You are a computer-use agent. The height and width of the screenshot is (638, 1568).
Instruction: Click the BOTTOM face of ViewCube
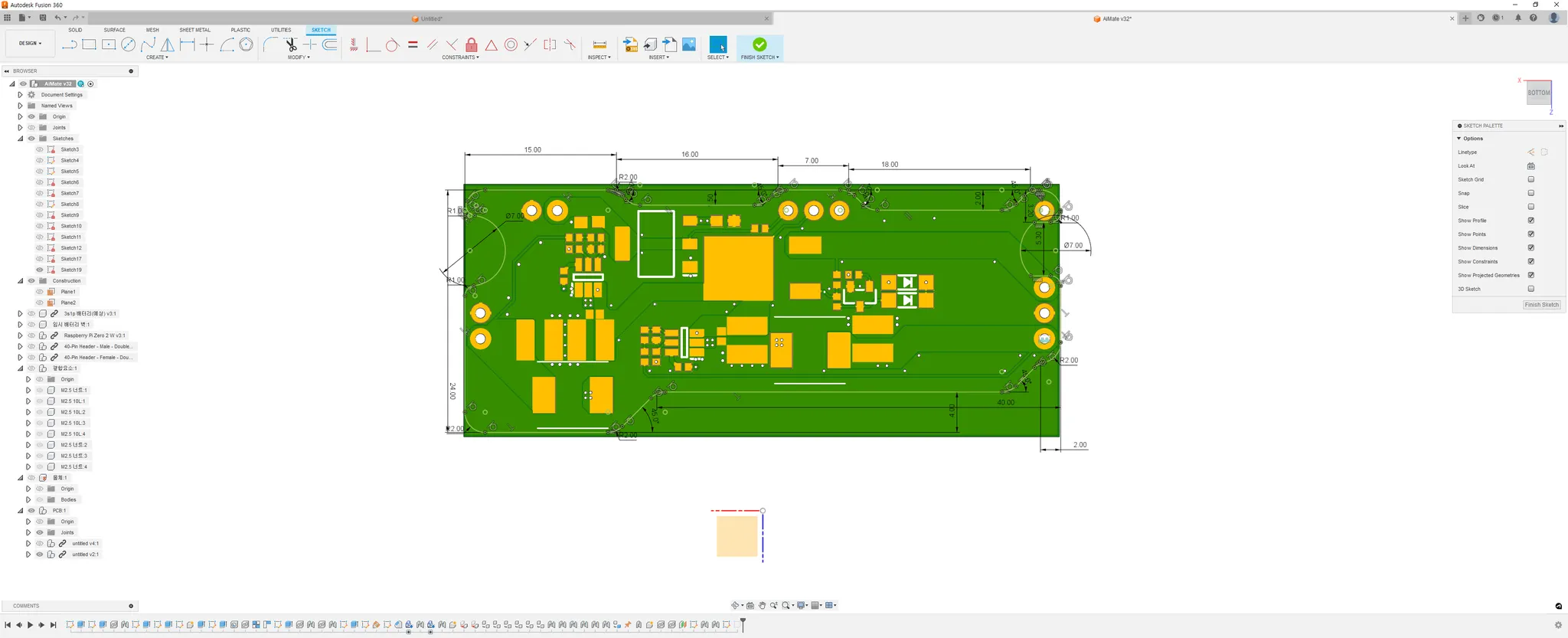click(x=1538, y=93)
